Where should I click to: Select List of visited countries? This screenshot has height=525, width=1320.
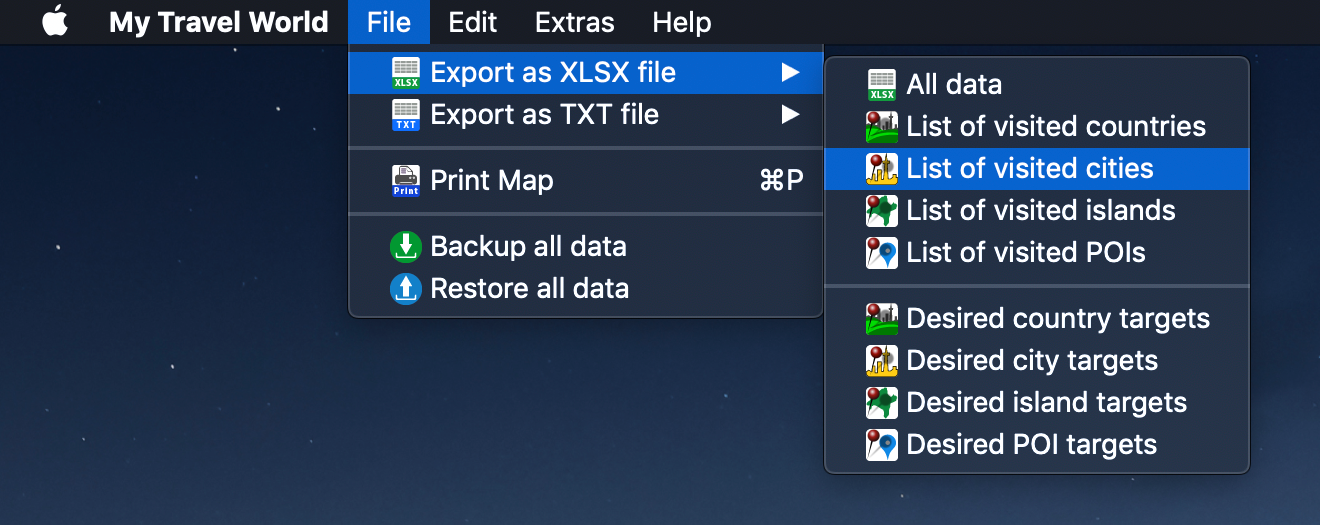[1037, 127]
